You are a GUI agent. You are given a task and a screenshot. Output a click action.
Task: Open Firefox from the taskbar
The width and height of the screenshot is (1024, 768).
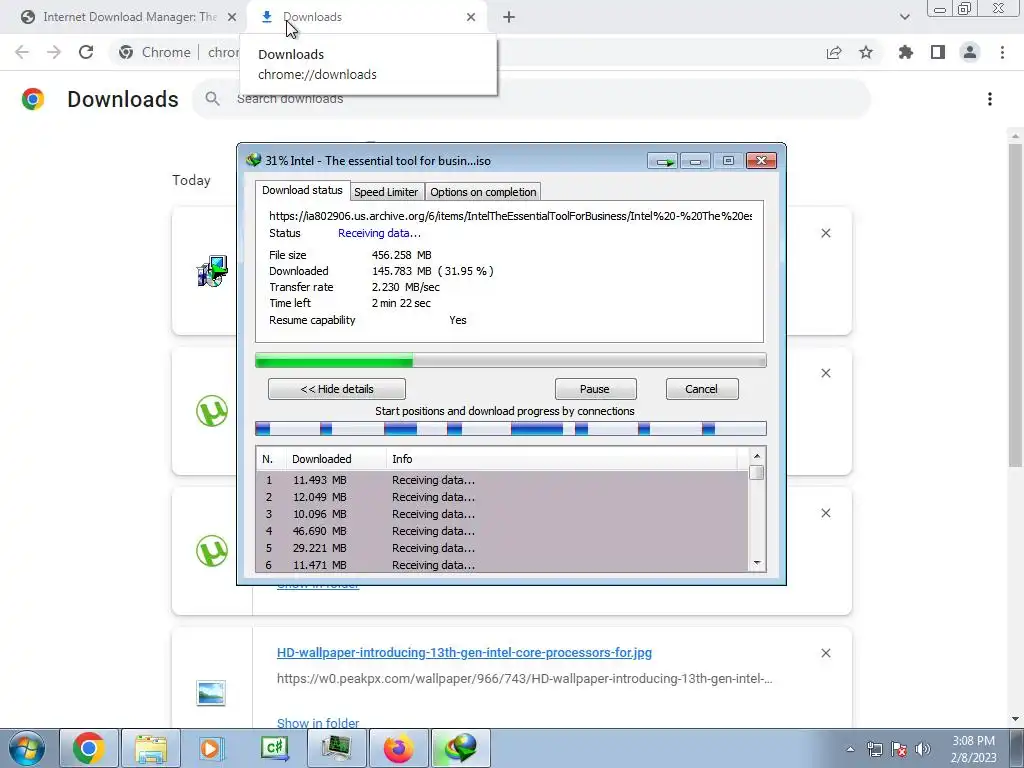(x=398, y=748)
